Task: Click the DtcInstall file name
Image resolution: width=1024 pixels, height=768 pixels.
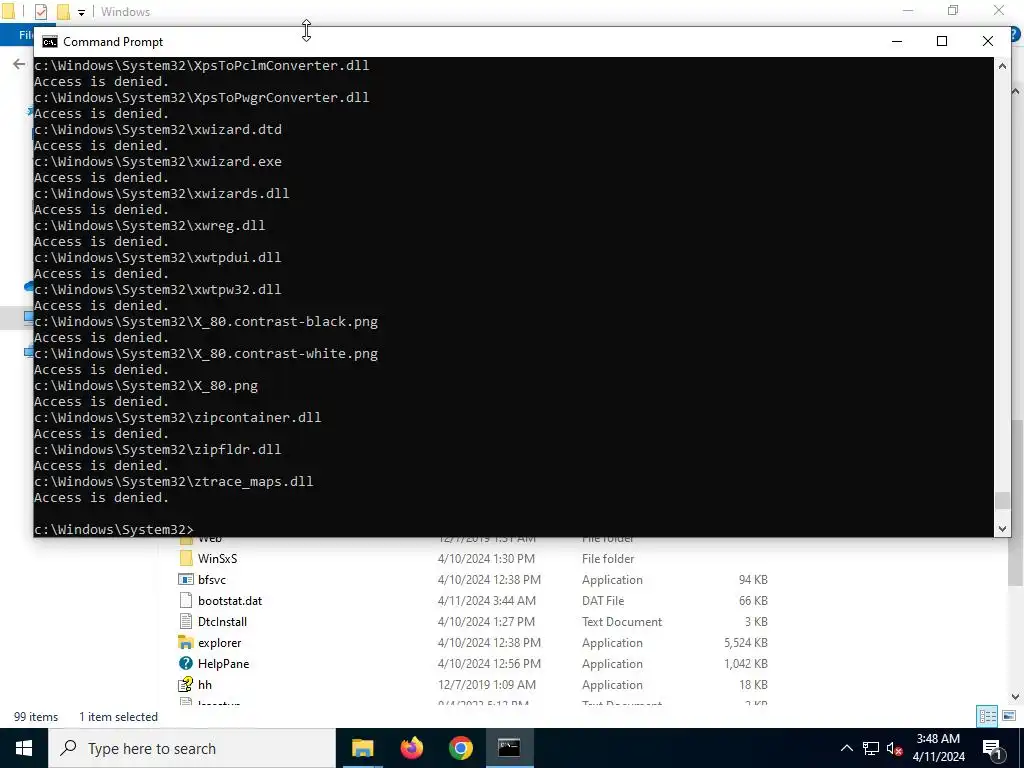Action: pyautogui.click(x=223, y=621)
